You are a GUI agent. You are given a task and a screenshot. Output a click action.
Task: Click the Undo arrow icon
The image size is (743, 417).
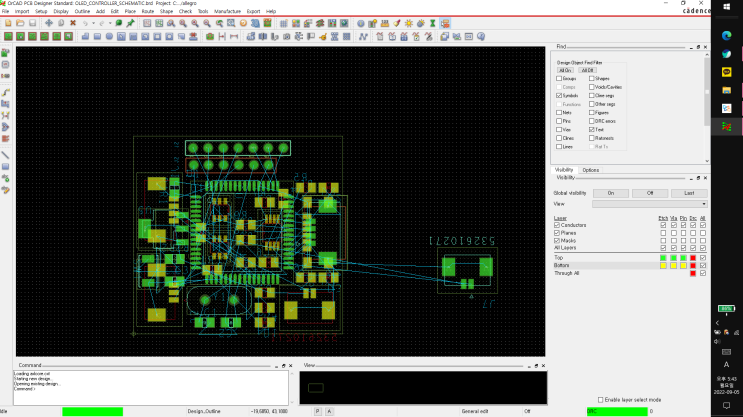click(86, 22)
